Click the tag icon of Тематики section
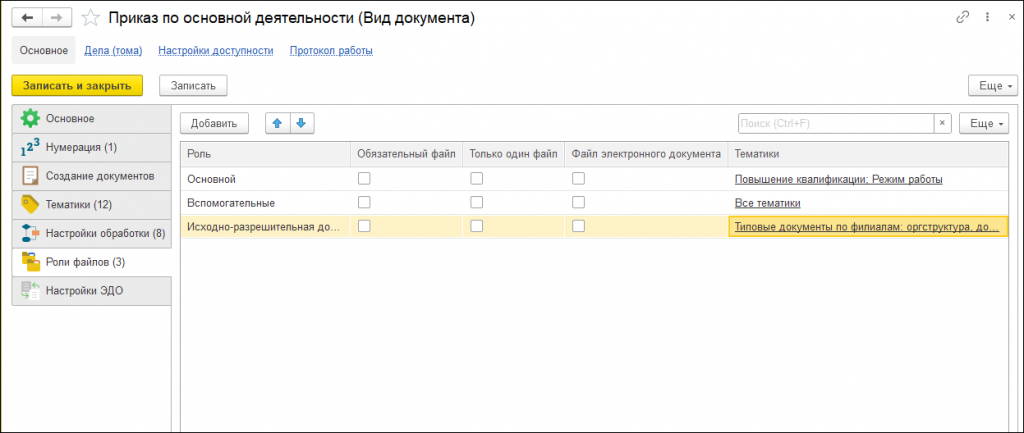The image size is (1024, 433). pos(29,204)
